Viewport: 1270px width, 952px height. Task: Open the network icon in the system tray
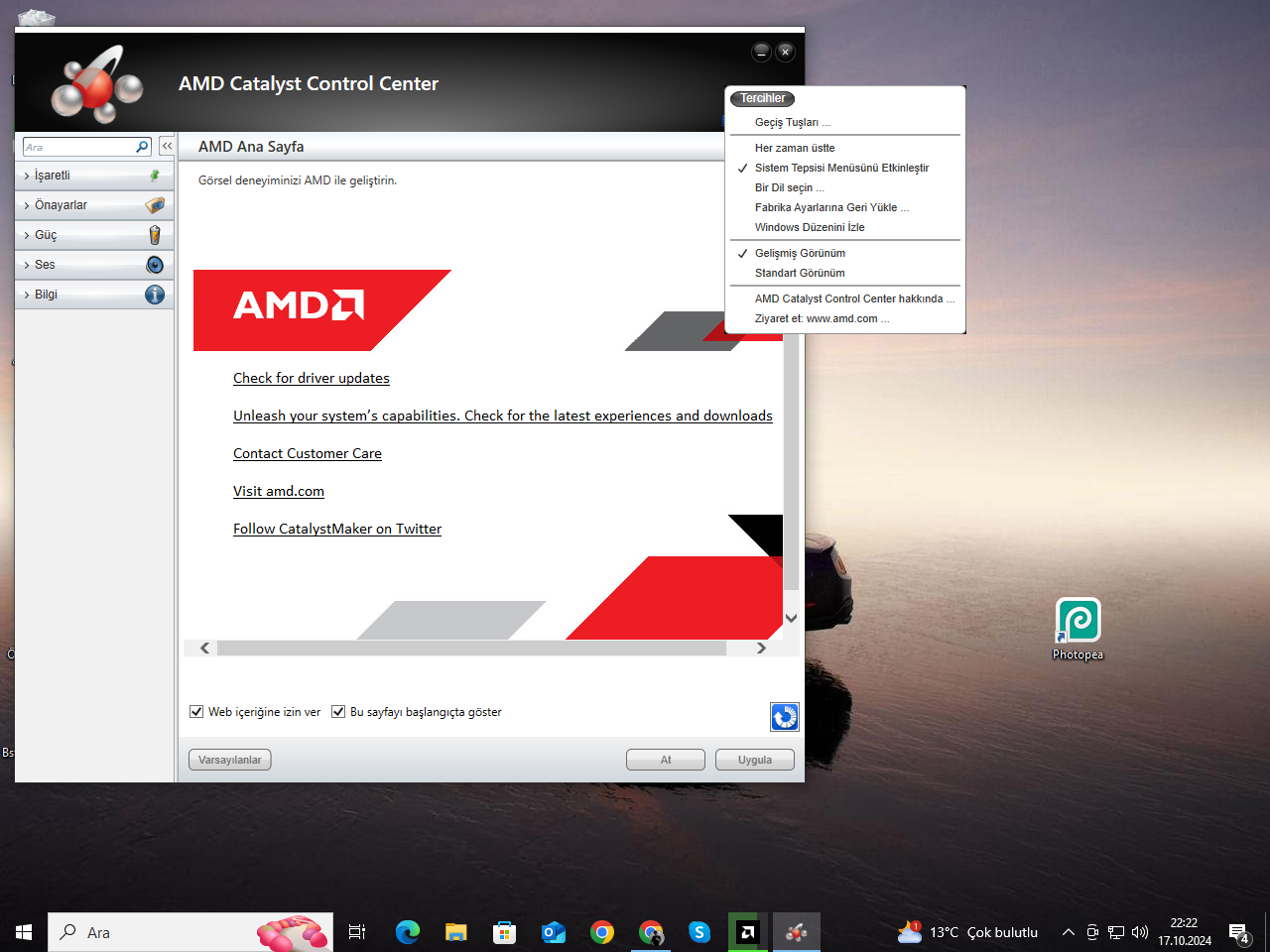pos(1116,932)
